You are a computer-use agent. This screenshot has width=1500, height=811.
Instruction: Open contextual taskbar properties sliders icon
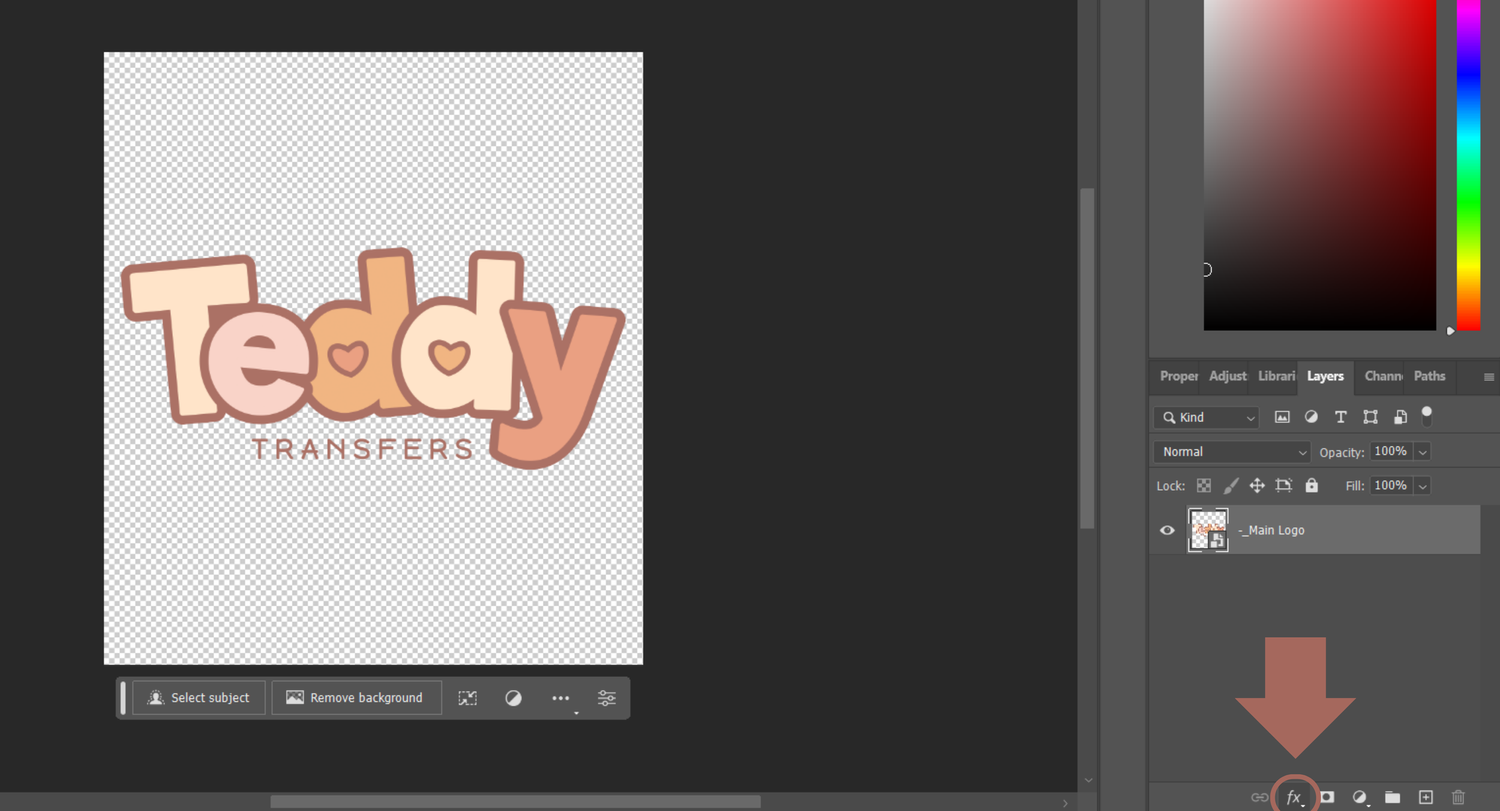[607, 698]
